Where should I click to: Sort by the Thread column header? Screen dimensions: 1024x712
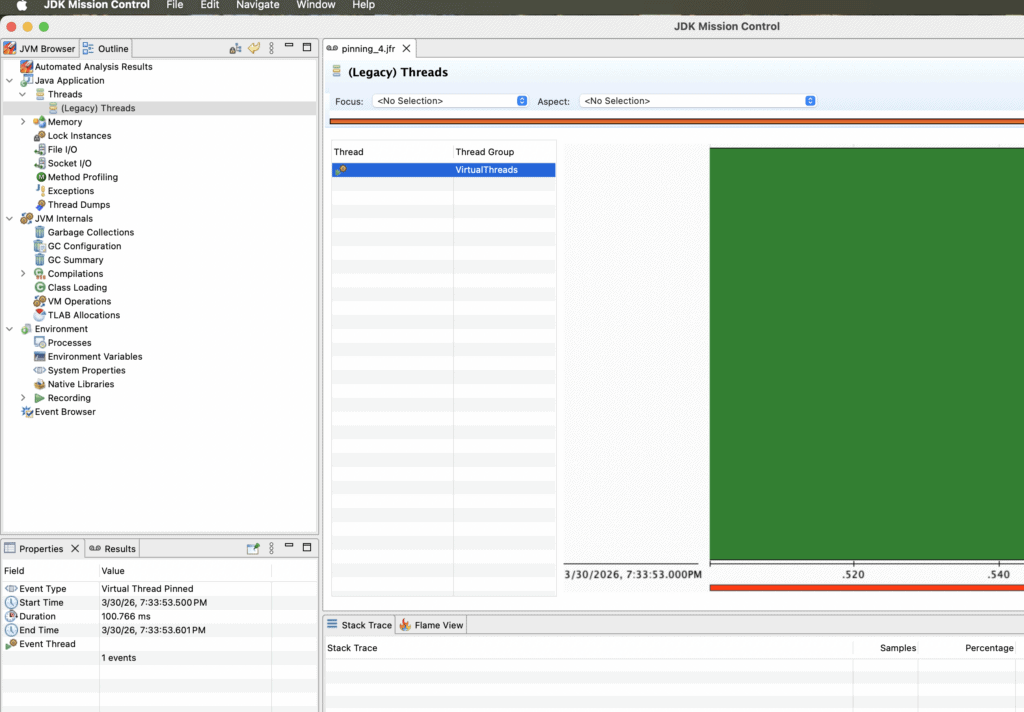coord(392,152)
